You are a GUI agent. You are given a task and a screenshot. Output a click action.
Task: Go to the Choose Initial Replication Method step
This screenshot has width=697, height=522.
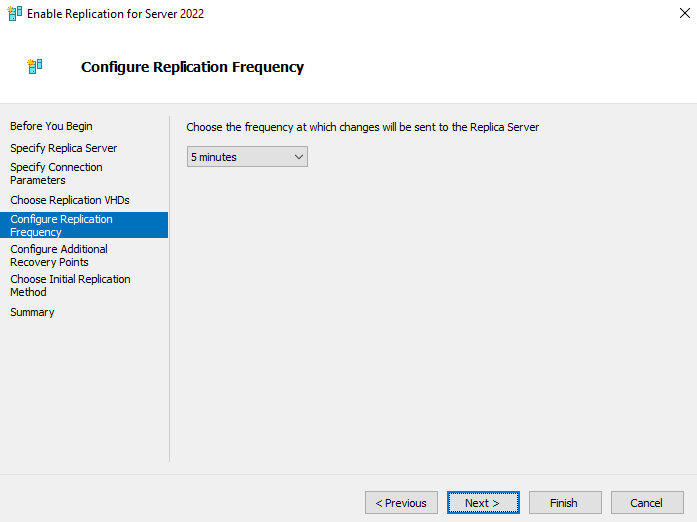coord(70,285)
